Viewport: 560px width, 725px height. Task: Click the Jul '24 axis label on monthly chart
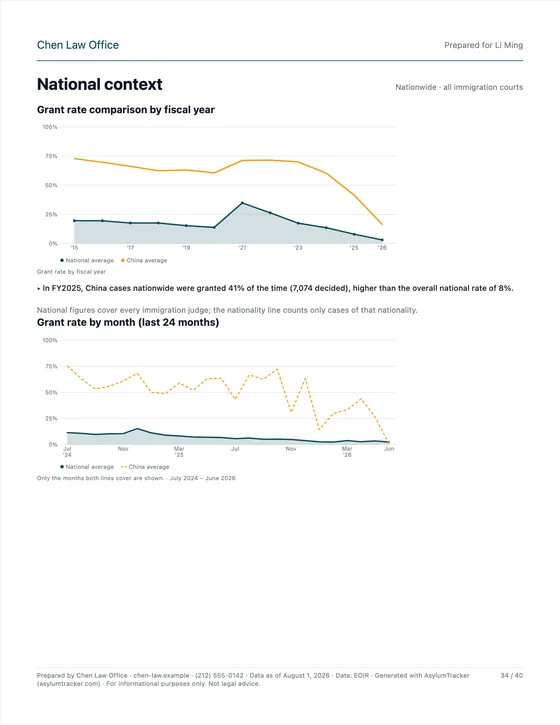click(67, 452)
